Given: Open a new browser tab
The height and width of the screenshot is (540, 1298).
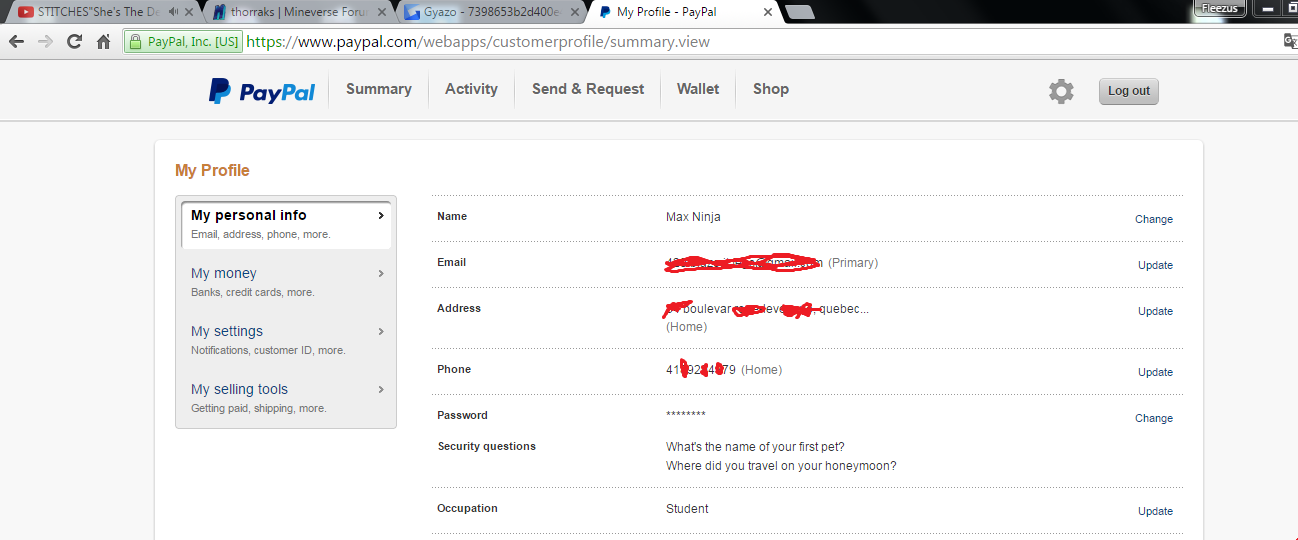Looking at the screenshot, I should tap(799, 12).
